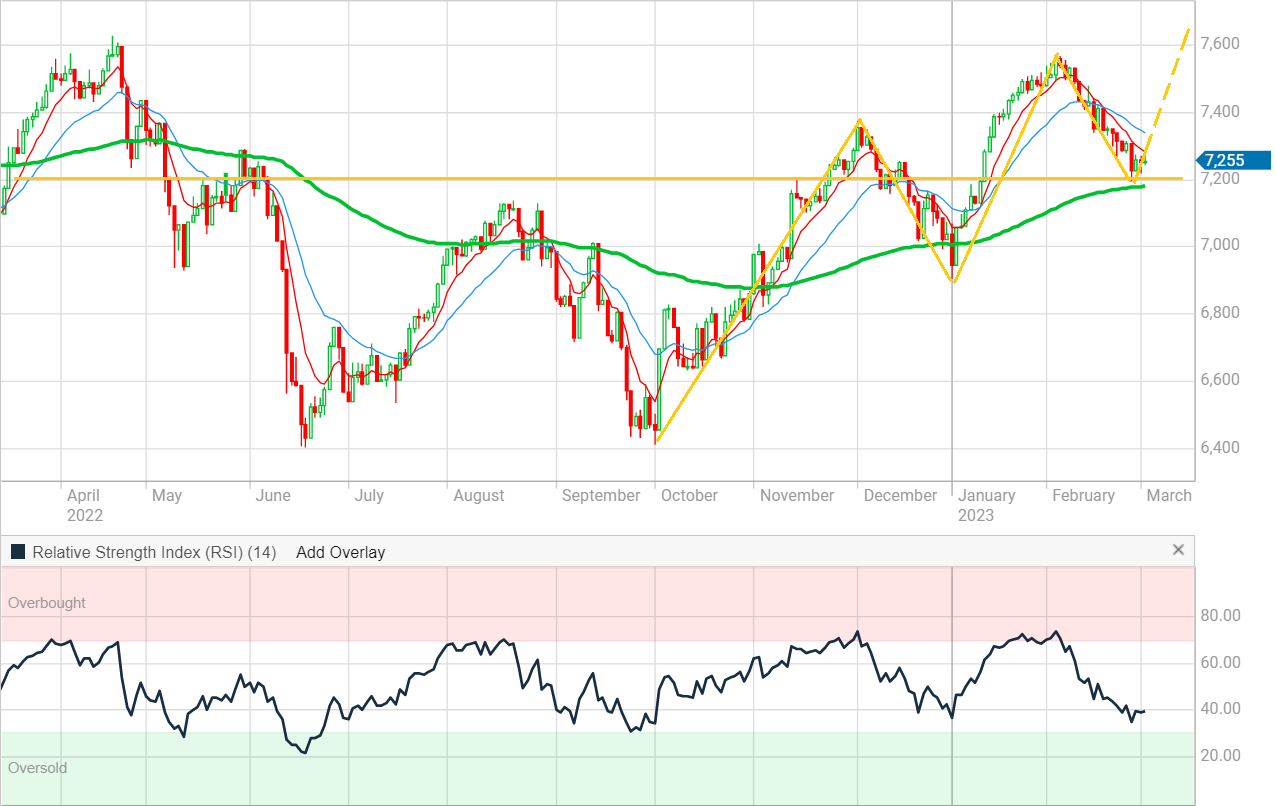Select the January 2023 date label

tap(986, 504)
